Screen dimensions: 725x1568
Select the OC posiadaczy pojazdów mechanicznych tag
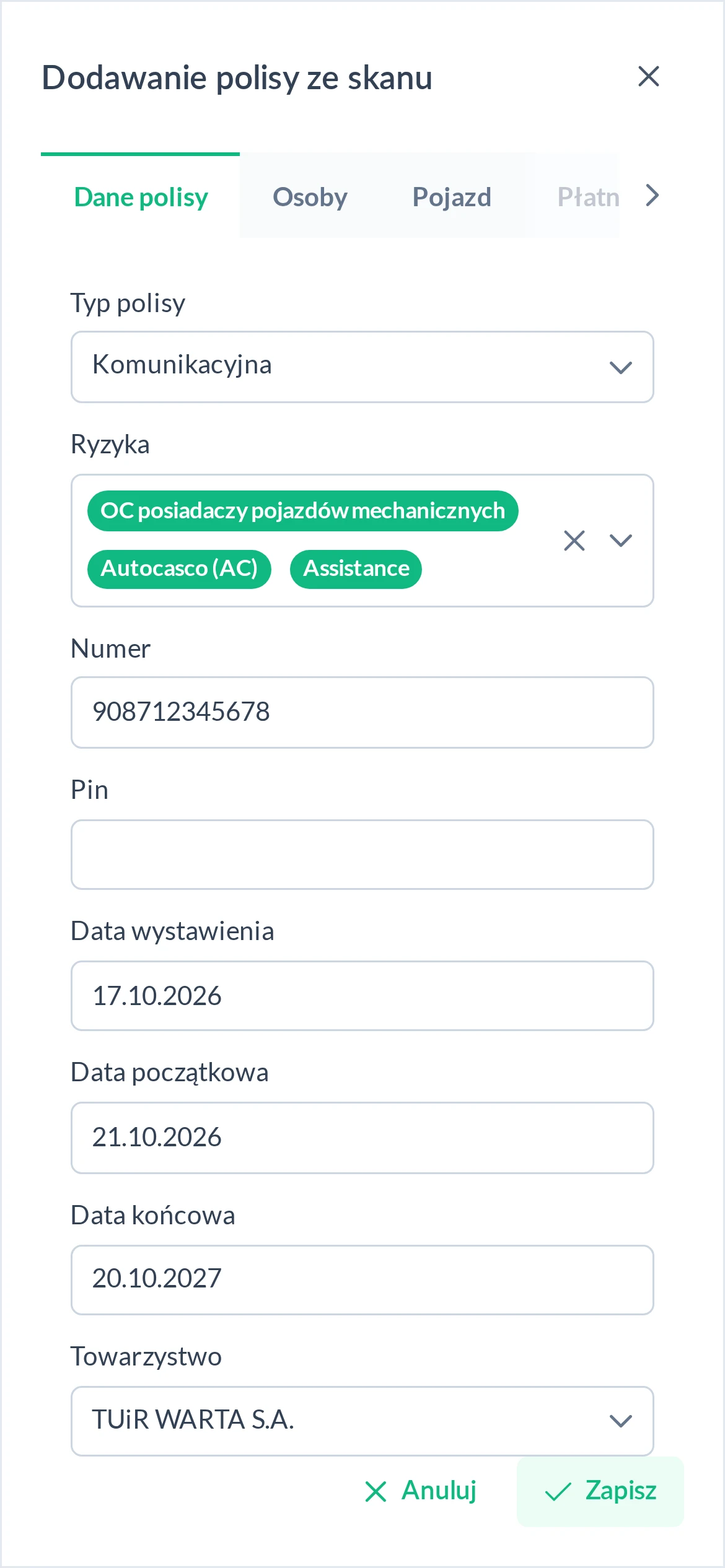click(302, 511)
